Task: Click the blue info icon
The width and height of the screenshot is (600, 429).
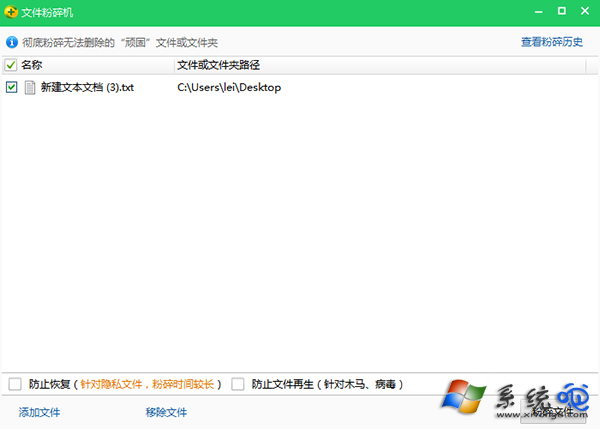Action: [x=12, y=43]
